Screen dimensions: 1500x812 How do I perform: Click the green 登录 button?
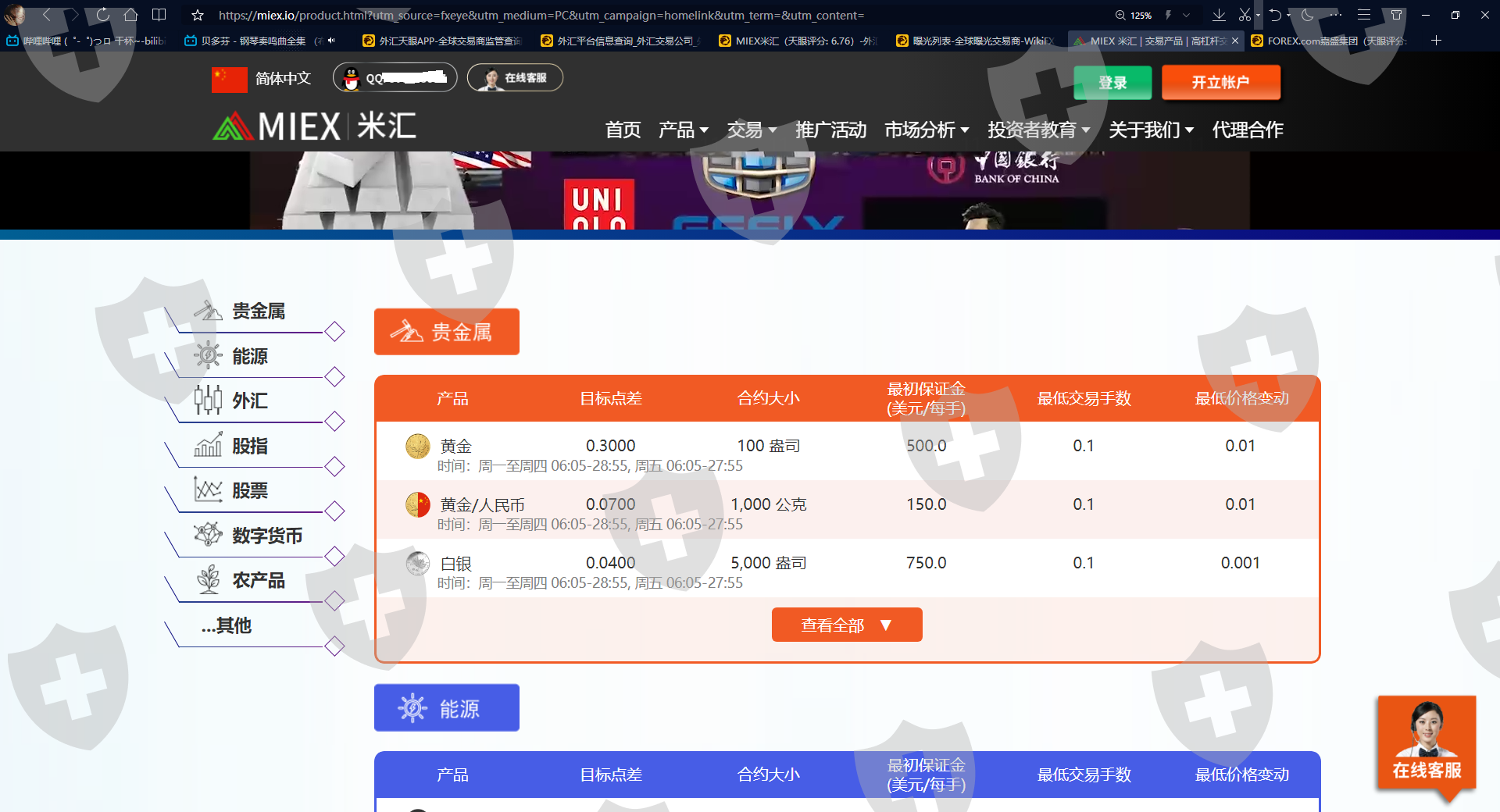pyautogui.click(x=1112, y=83)
